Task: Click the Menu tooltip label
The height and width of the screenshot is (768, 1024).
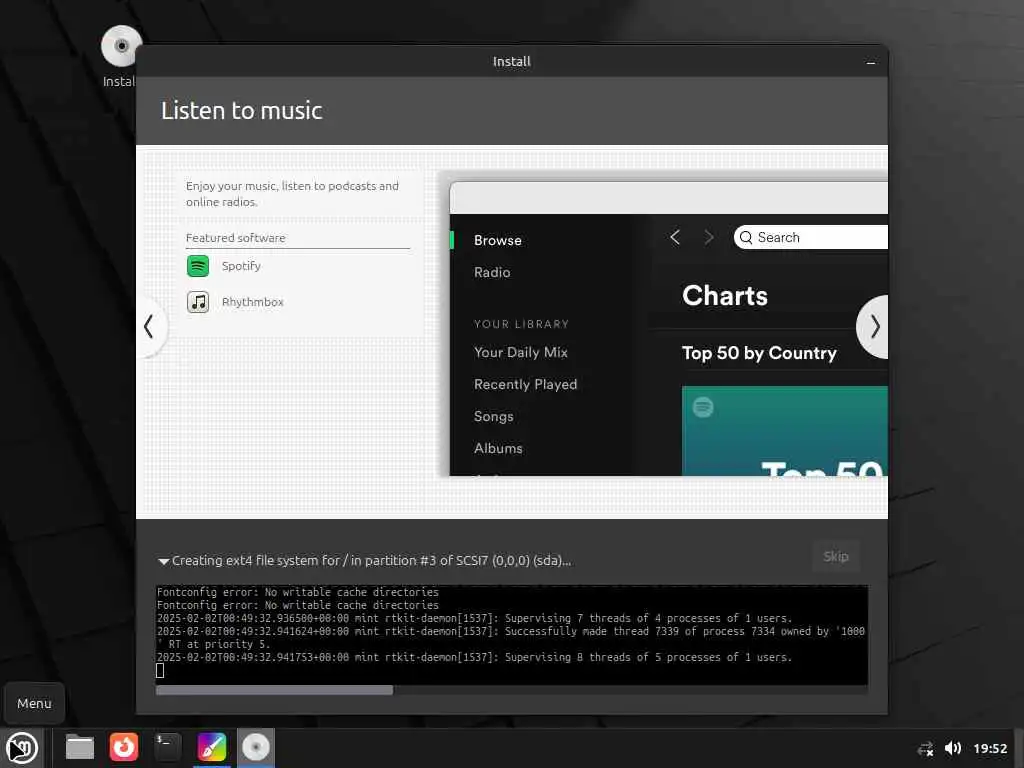Action: pos(34,703)
